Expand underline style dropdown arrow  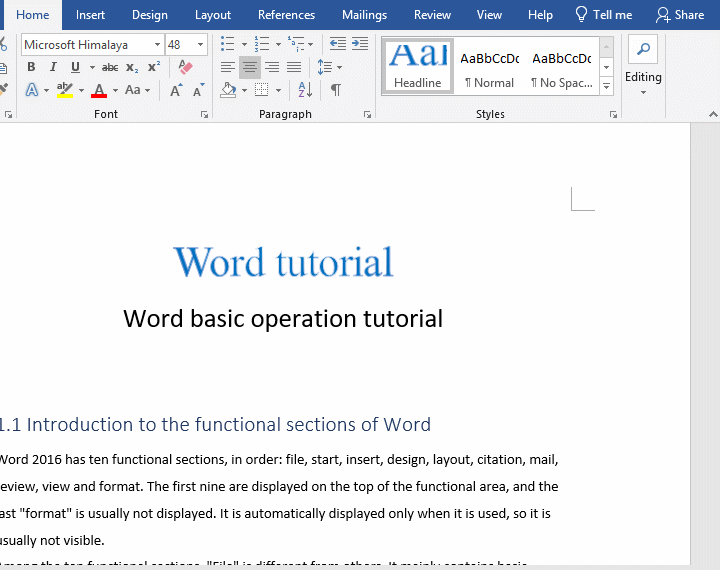click(92, 67)
